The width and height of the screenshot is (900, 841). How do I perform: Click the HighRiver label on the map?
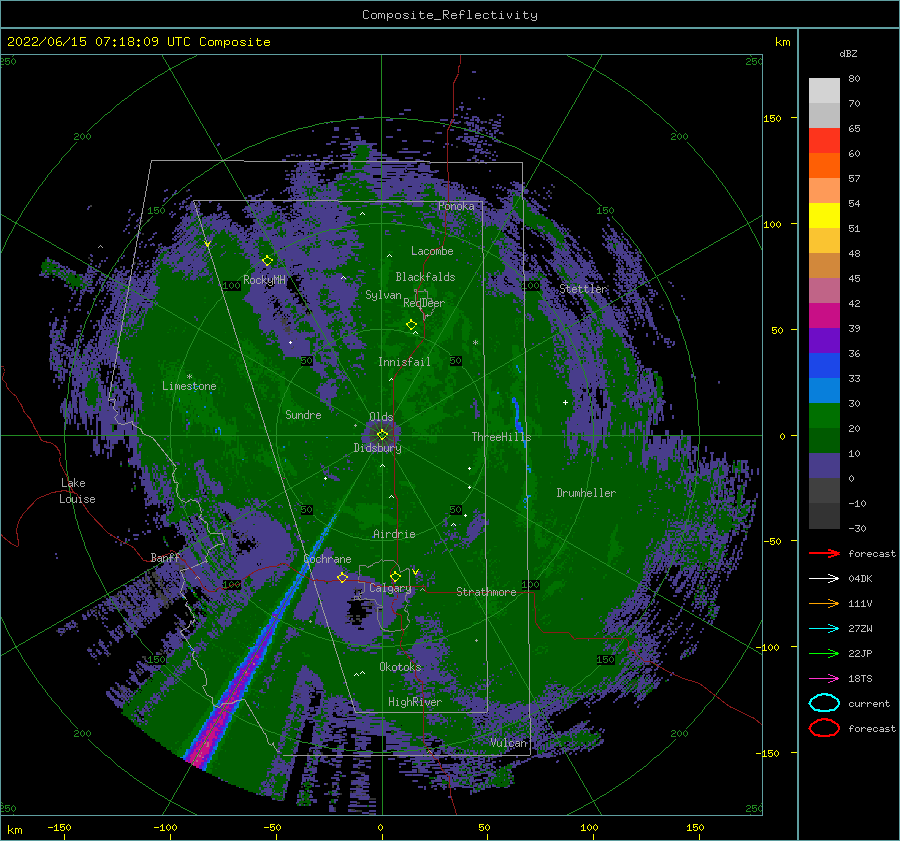coord(415,702)
